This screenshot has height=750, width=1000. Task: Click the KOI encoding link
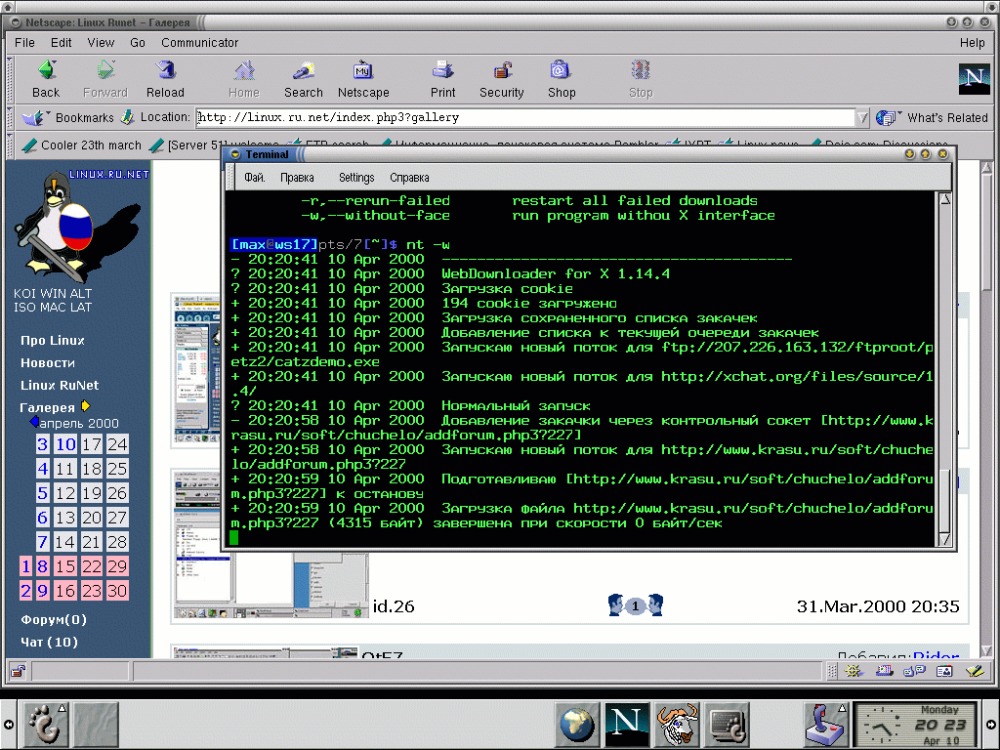(24, 294)
